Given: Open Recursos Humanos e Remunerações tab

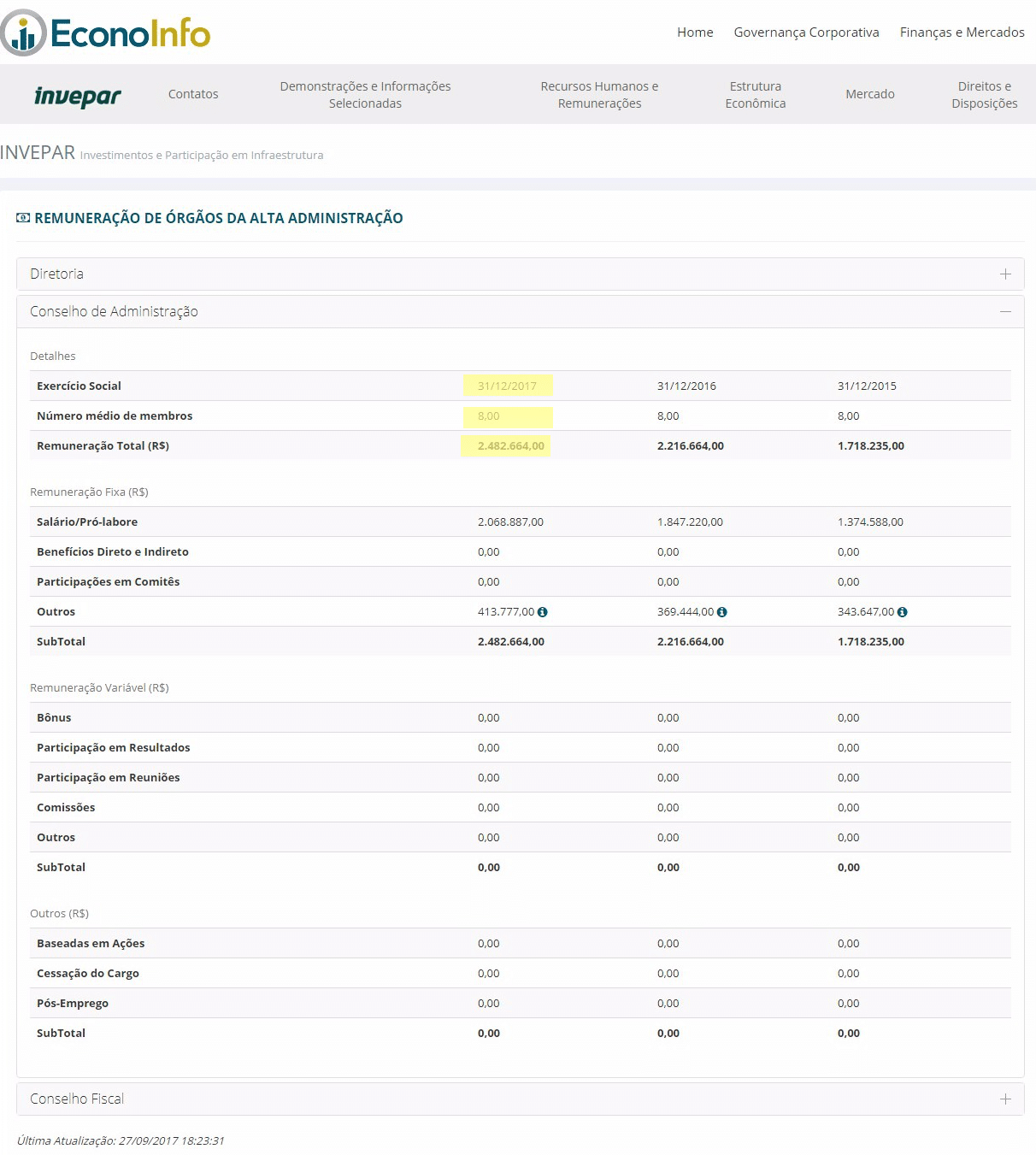Looking at the screenshot, I should point(599,95).
